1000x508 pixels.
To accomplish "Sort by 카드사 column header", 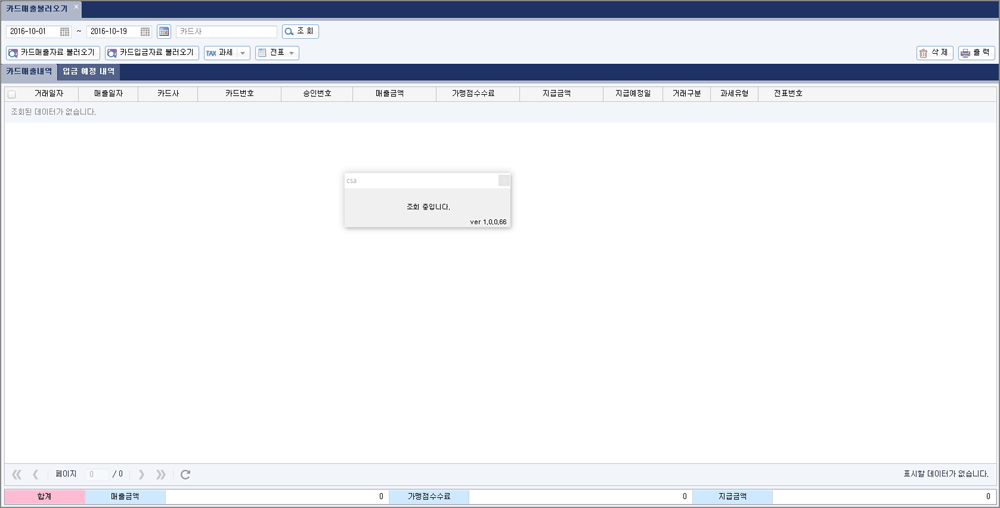I will [x=168, y=94].
